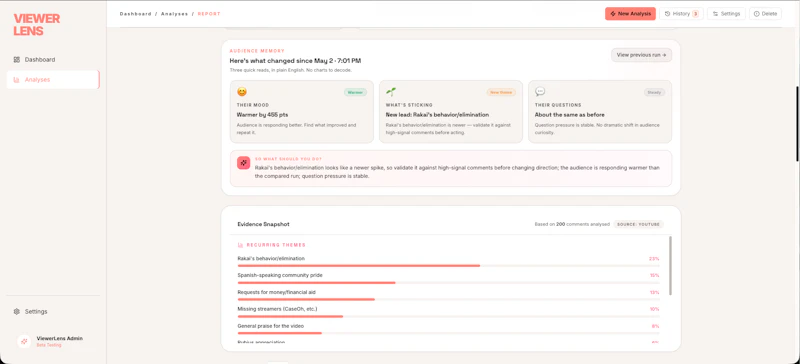This screenshot has height=364, width=800.
Task: Go to Analyses breadcrumb
Action: tap(174, 14)
